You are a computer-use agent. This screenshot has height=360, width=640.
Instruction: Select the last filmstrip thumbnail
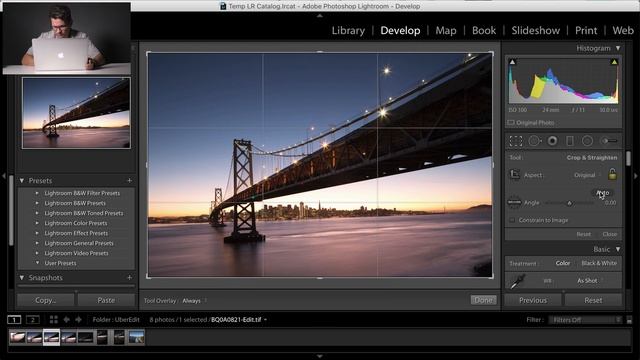click(136, 338)
